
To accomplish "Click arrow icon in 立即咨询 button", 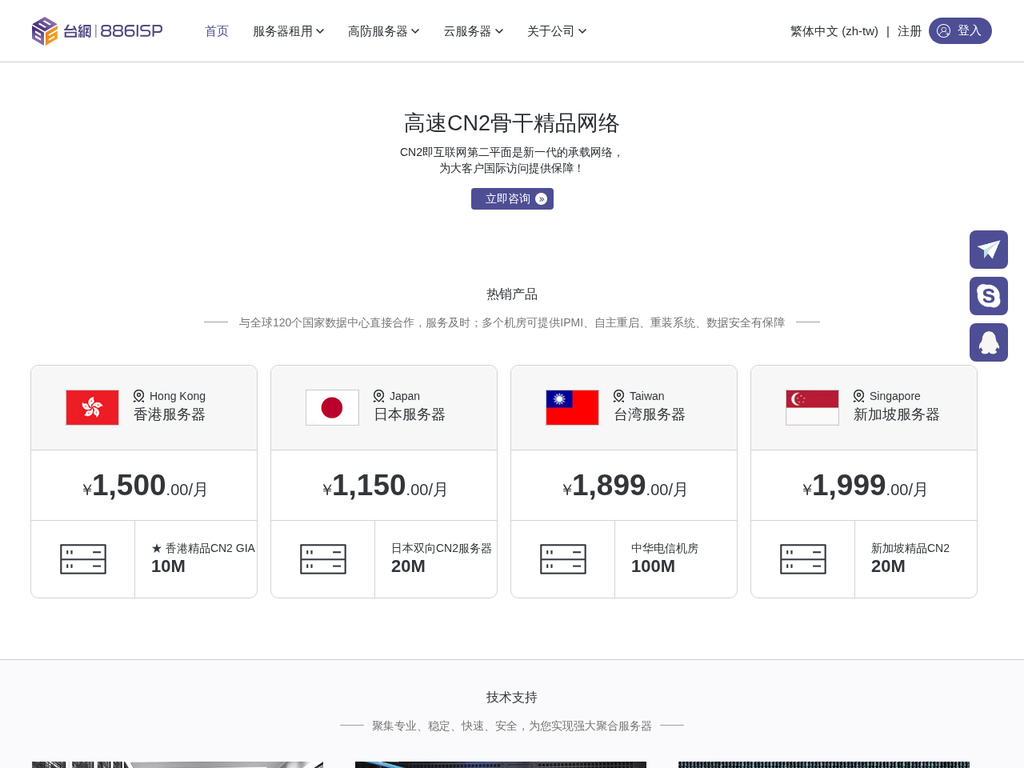I will (x=541, y=199).
